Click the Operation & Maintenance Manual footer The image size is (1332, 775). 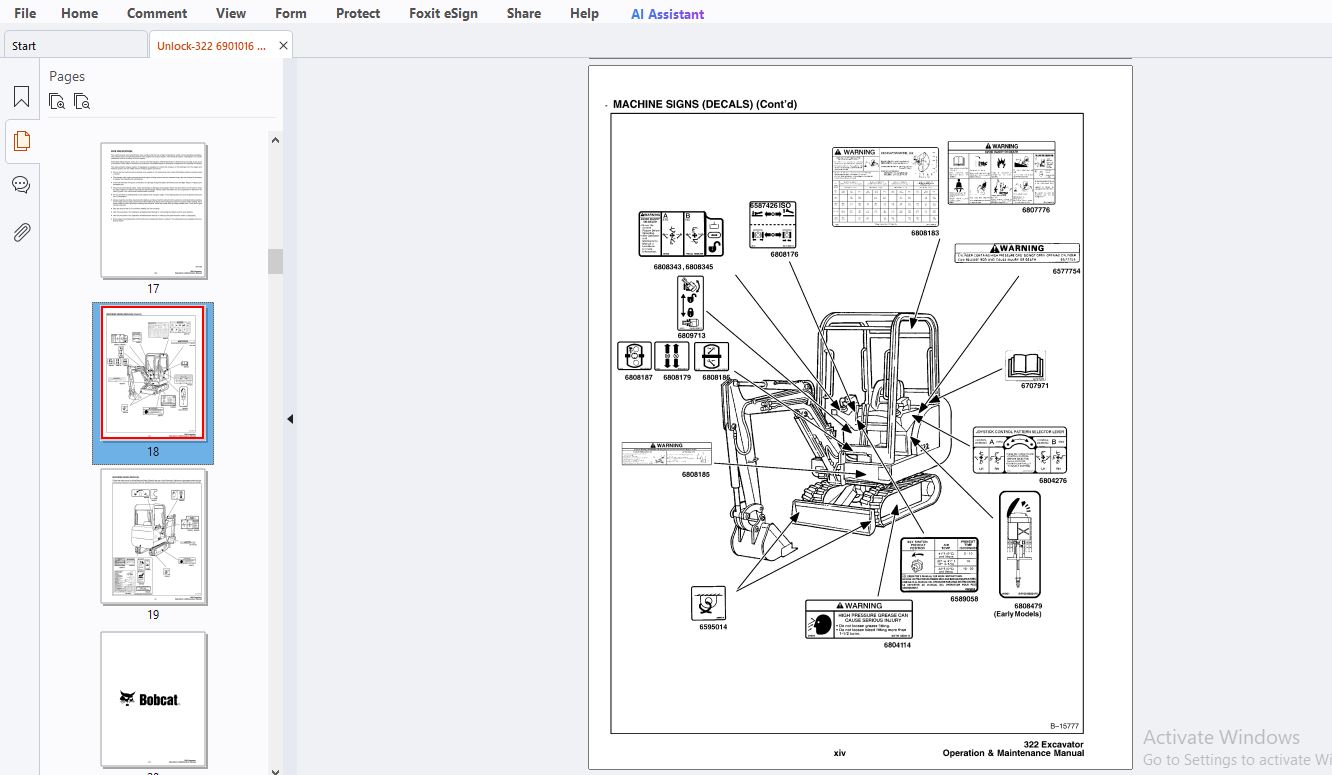(1013, 753)
